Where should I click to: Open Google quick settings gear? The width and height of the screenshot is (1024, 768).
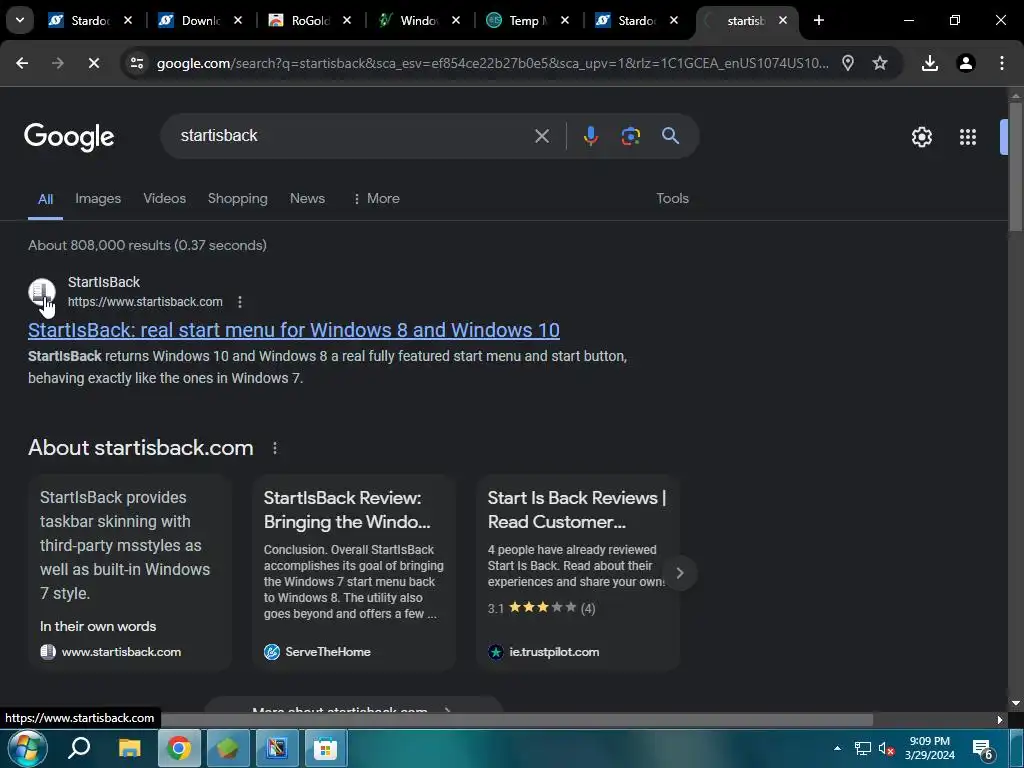(x=921, y=136)
